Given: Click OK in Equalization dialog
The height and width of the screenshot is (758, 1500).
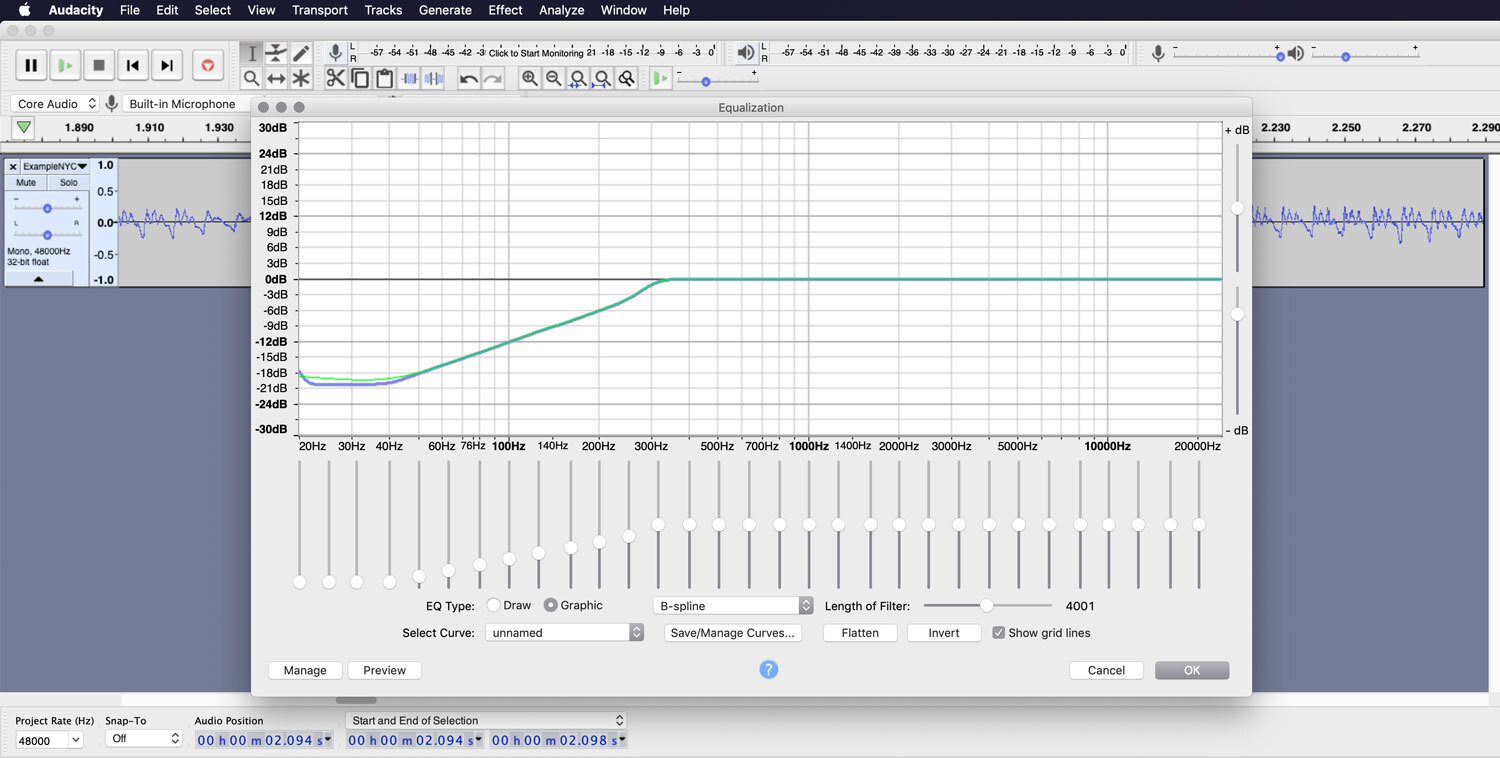Looking at the screenshot, I should tap(1192, 670).
